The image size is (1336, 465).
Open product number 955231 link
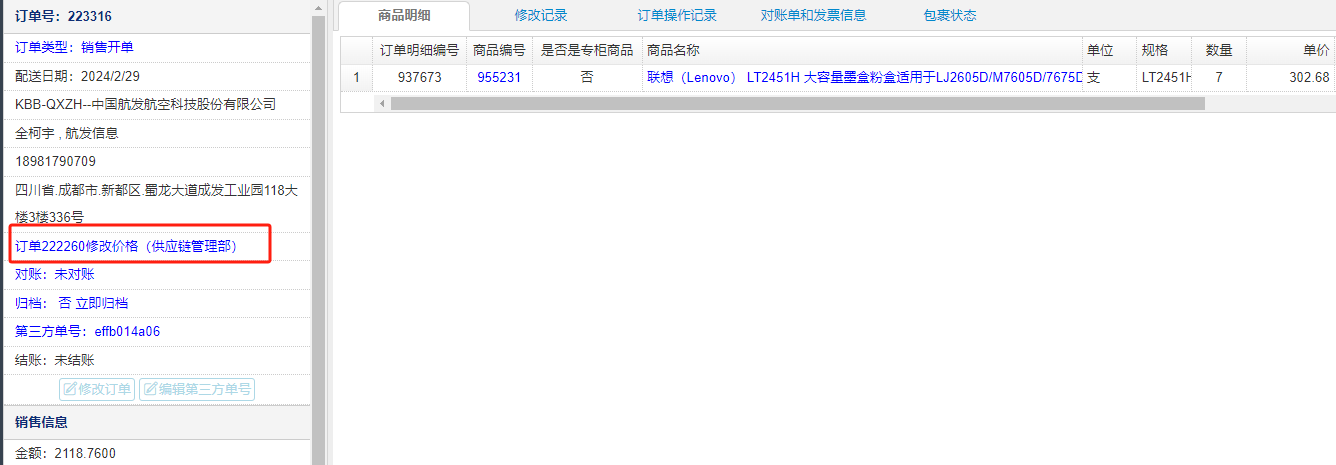499,77
